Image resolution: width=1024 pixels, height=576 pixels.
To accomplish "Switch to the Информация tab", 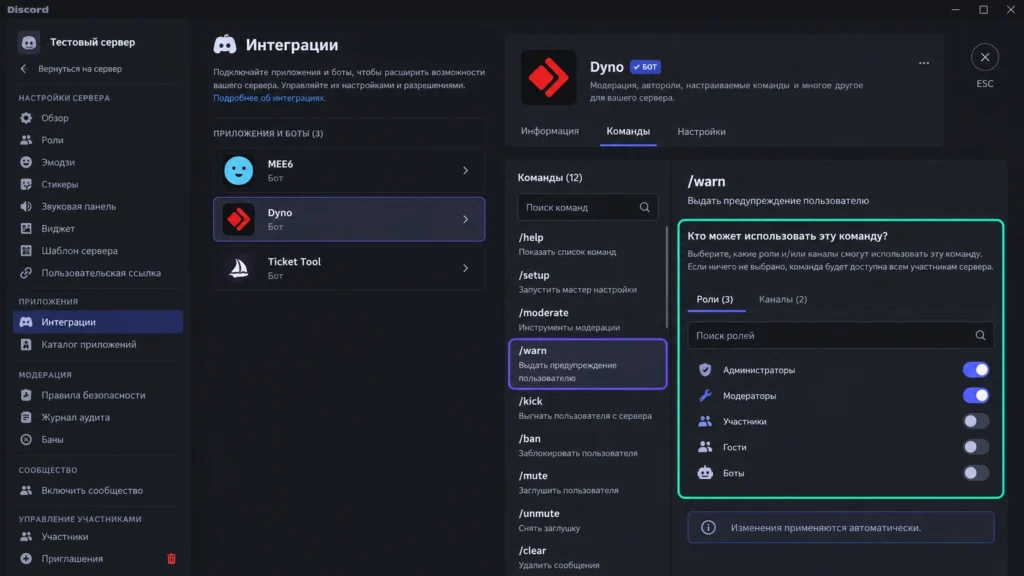I will pos(550,131).
